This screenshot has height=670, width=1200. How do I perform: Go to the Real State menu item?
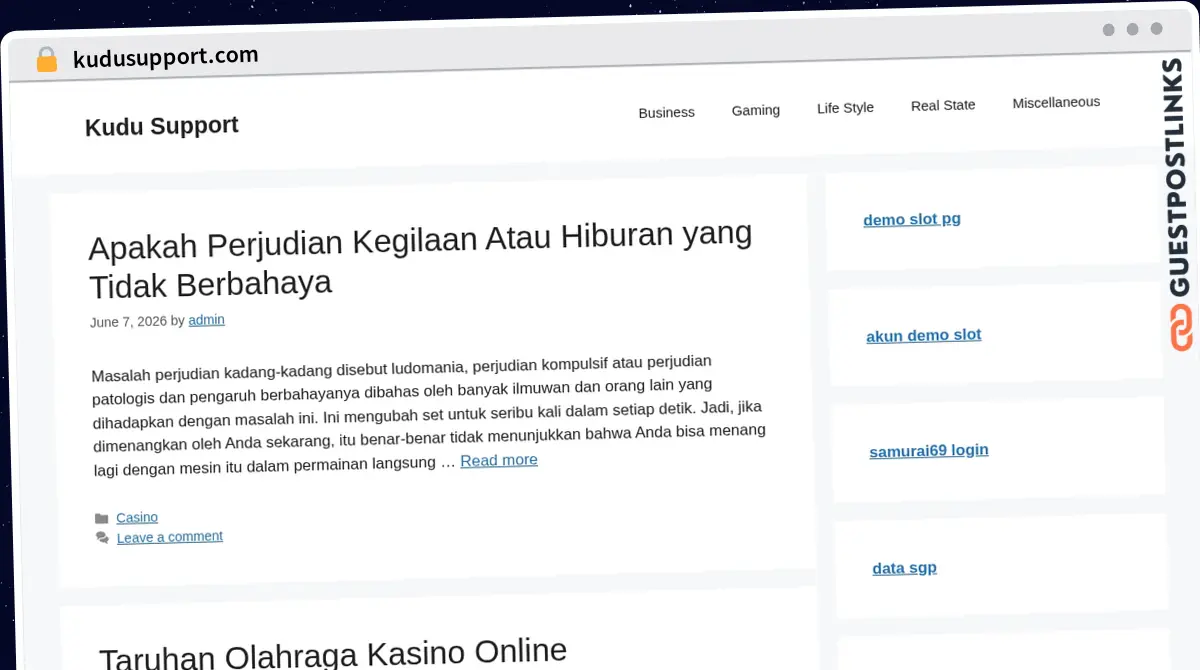coord(943,105)
